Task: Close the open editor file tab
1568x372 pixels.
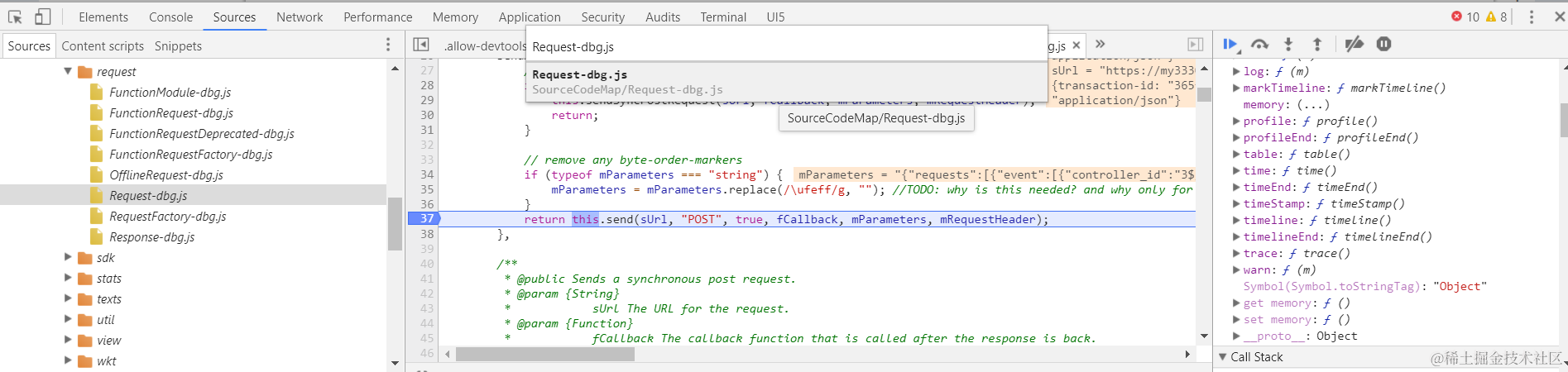Action: click(x=1076, y=45)
